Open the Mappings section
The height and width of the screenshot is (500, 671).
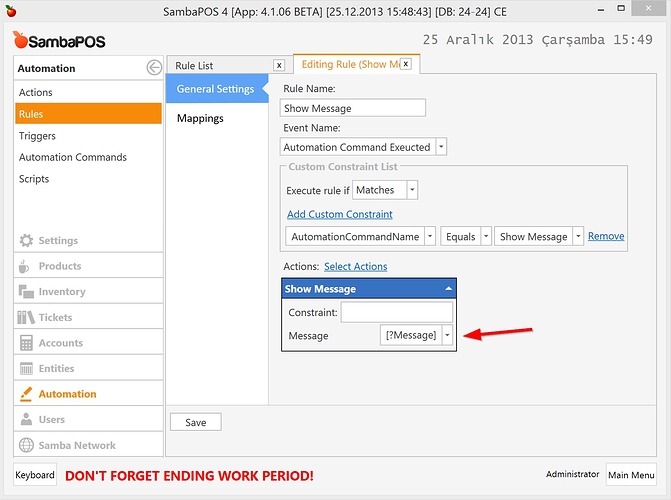tap(200, 118)
